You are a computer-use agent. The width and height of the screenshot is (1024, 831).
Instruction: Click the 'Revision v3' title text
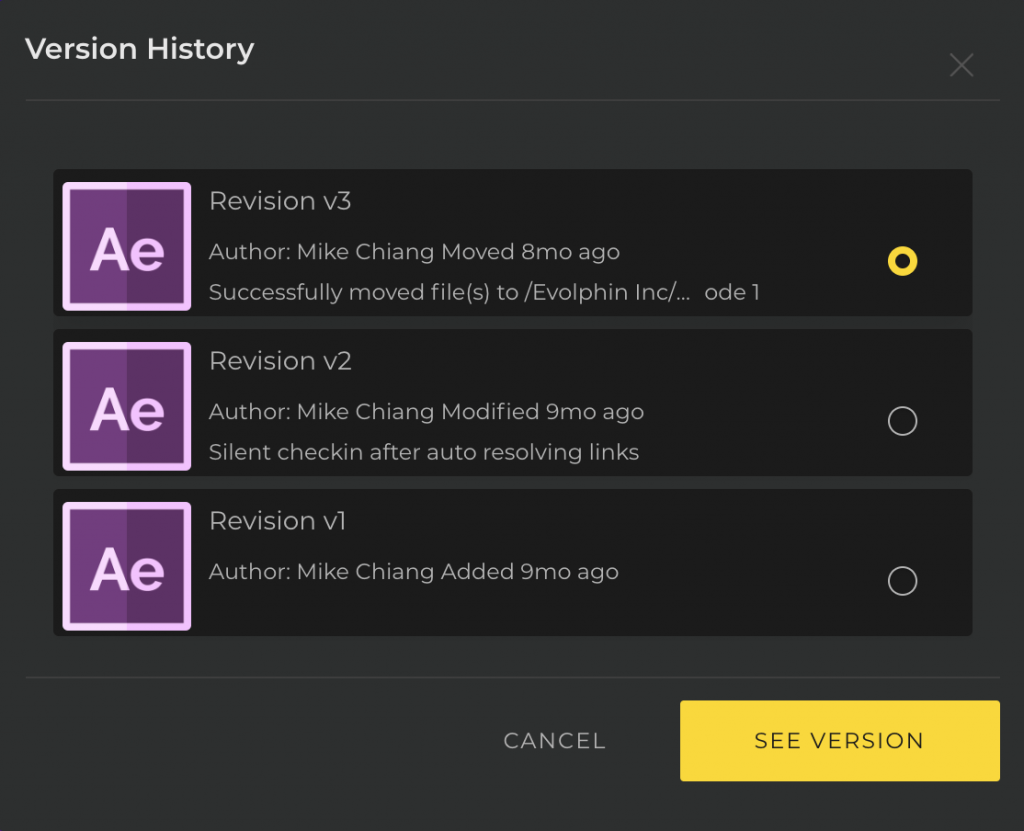coord(280,201)
